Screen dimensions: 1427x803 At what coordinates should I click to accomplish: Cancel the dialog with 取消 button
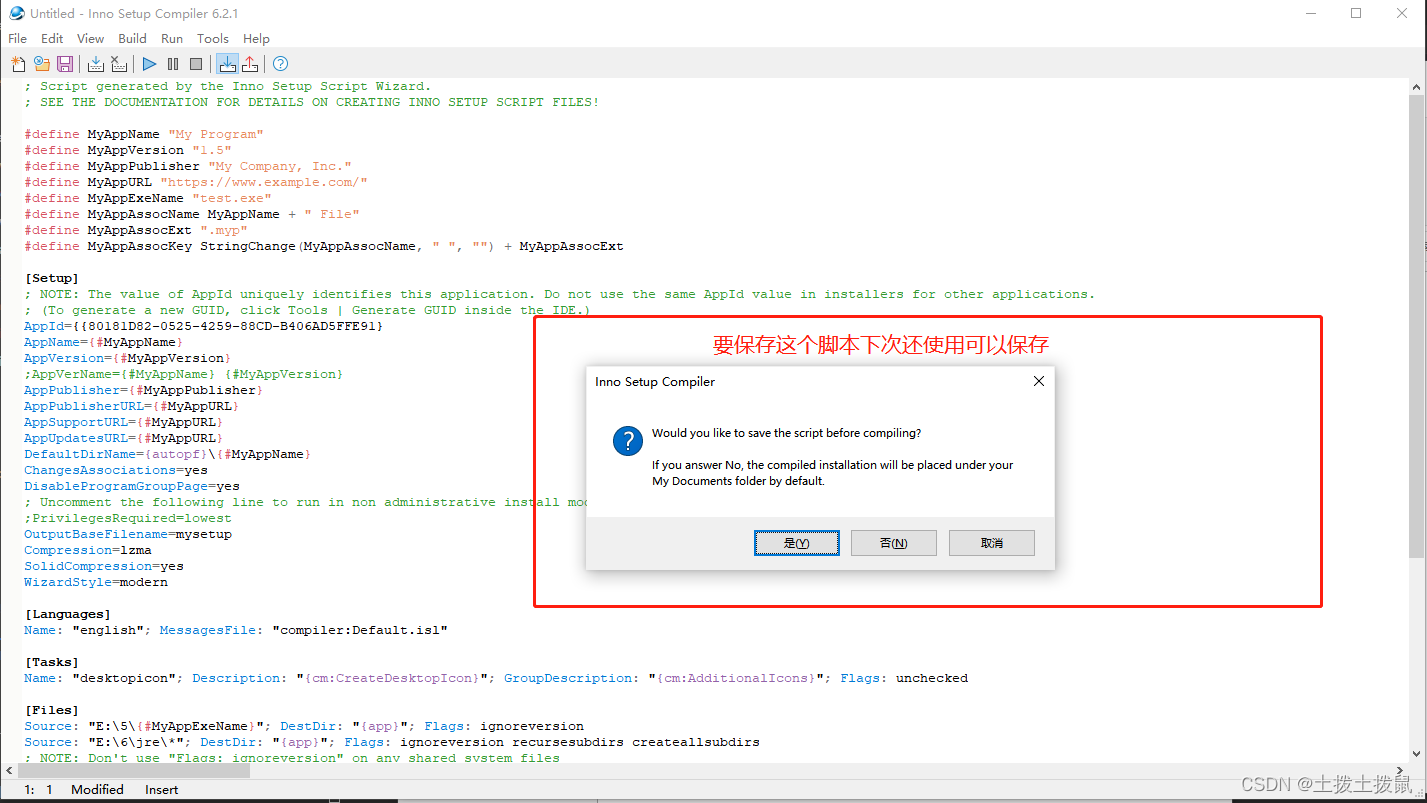tap(991, 543)
